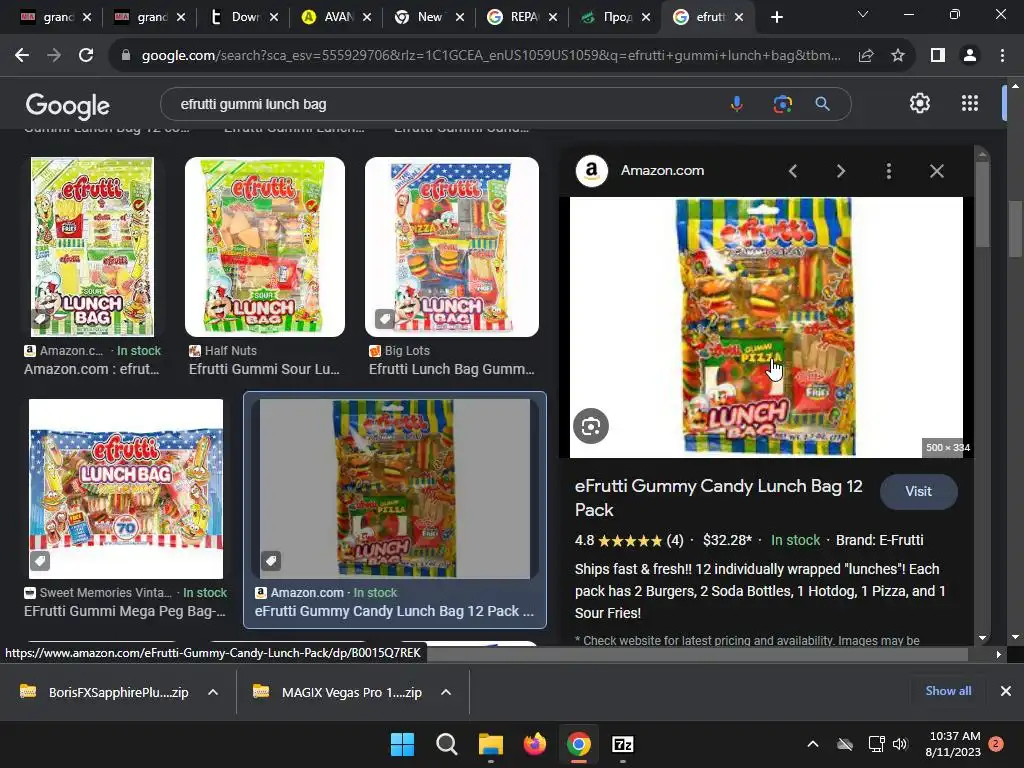
Task: Submit search with magnifying glass icon
Action: [822, 104]
